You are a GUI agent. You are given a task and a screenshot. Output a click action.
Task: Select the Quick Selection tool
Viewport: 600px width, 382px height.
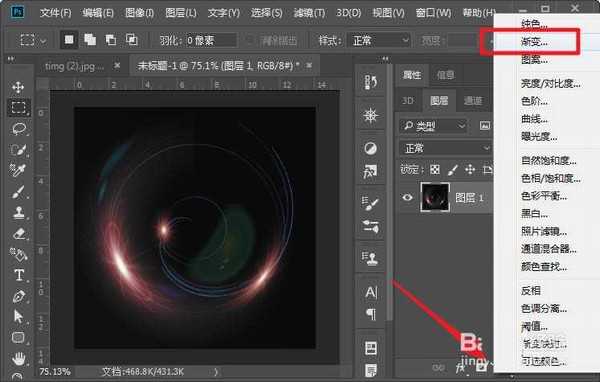19,150
